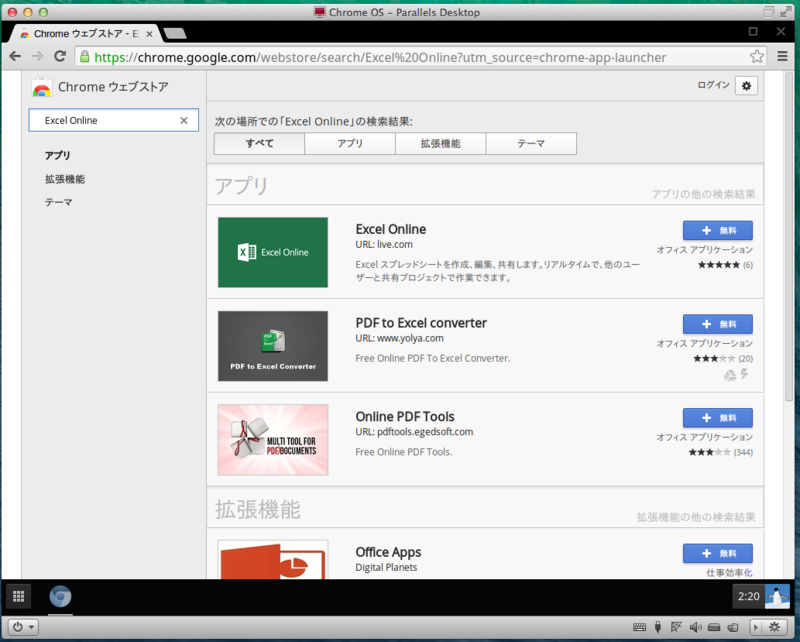Reload the page with the refresh icon
The height and width of the screenshot is (642, 800).
[x=60, y=56]
